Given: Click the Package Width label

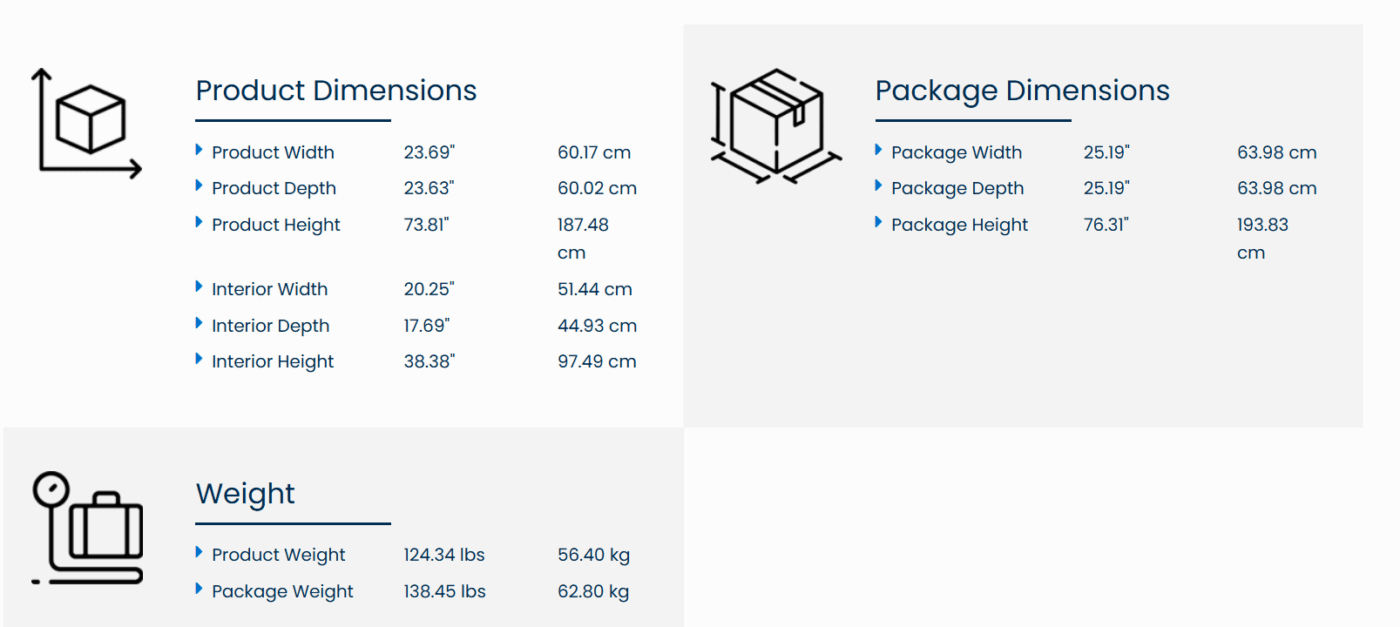Looking at the screenshot, I should click(956, 153).
